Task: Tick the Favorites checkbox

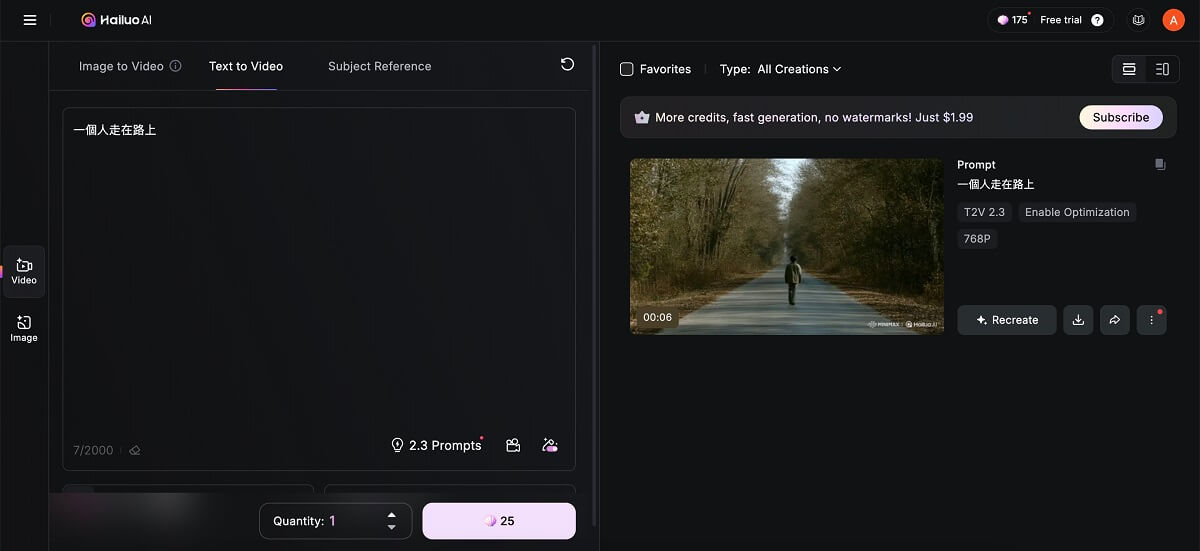Action: pyautogui.click(x=627, y=69)
